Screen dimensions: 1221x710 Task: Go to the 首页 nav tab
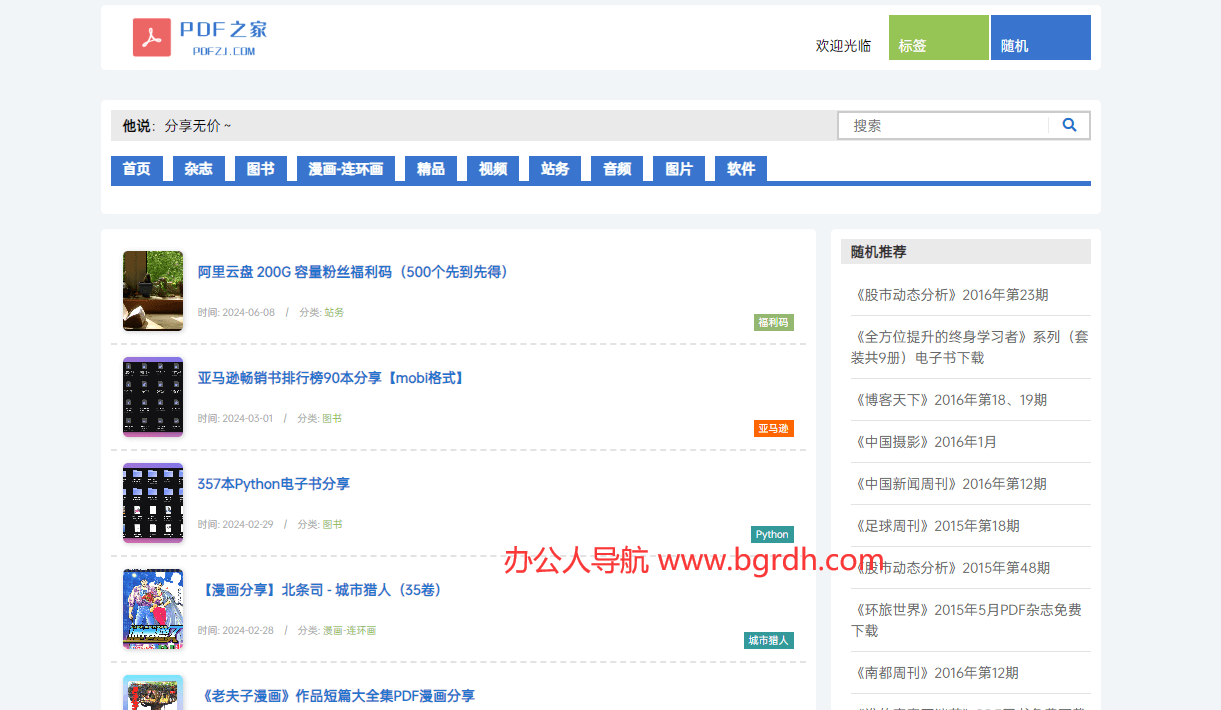(136, 169)
